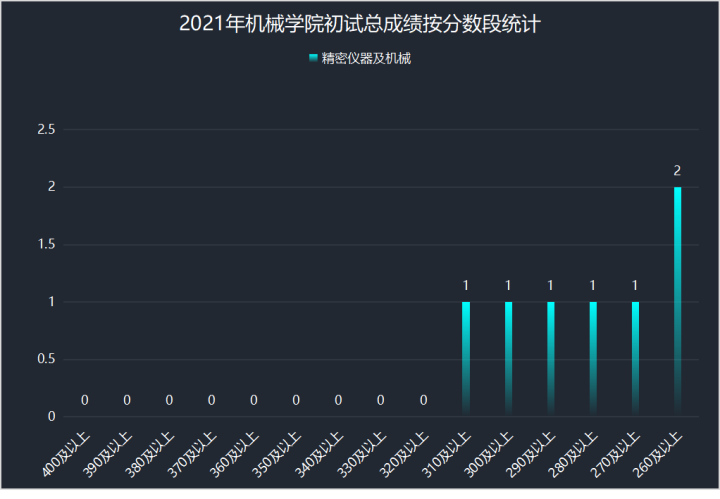Screen dimensions: 720x499
Task: Click x-axis label 330及以上
Action: [x=362, y=454]
